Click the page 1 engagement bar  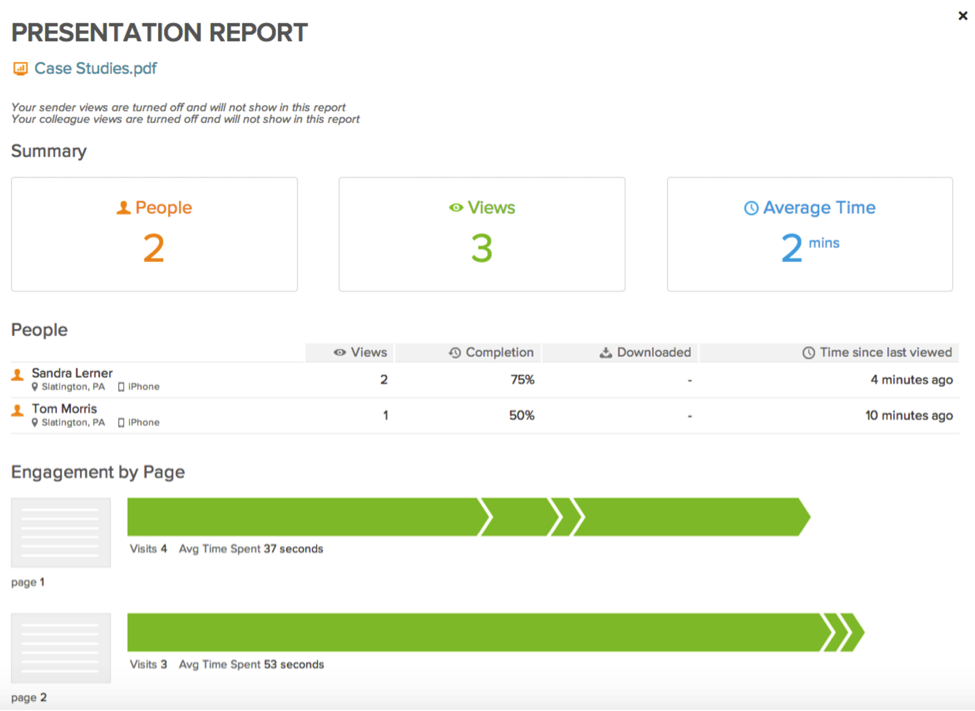point(469,517)
